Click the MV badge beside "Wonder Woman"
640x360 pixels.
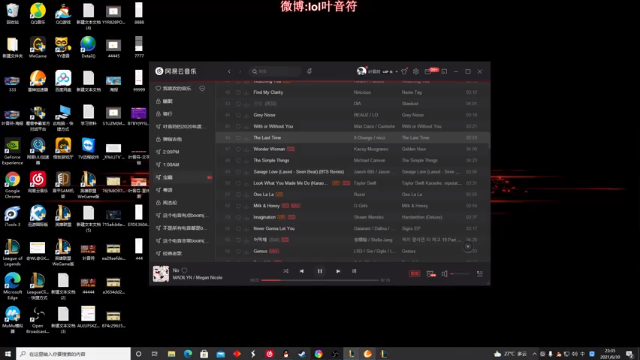pyautogui.click(x=291, y=149)
